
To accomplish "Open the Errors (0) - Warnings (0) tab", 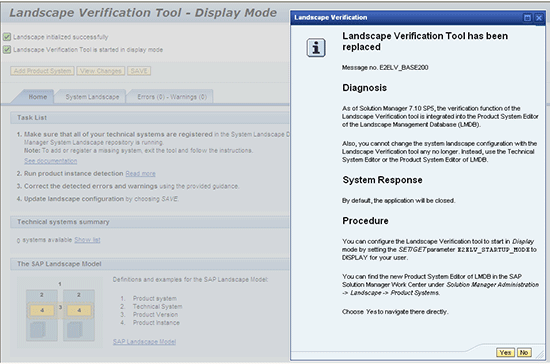I will 172,97.
